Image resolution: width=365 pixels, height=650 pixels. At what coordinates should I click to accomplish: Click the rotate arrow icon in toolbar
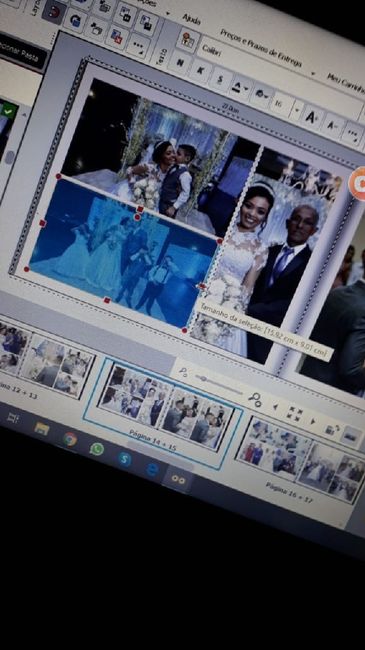tap(75, 20)
